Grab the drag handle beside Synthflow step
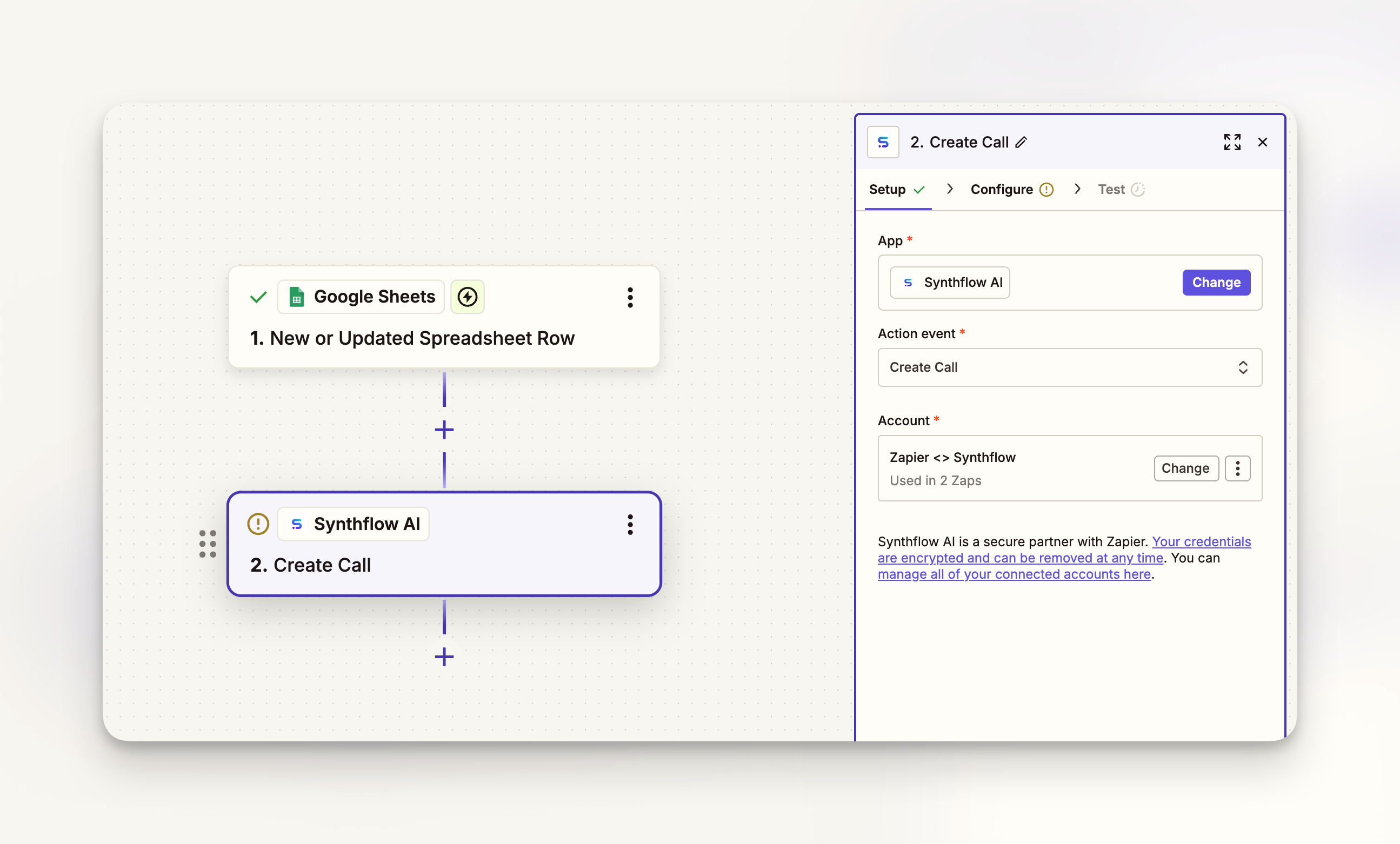 click(208, 544)
